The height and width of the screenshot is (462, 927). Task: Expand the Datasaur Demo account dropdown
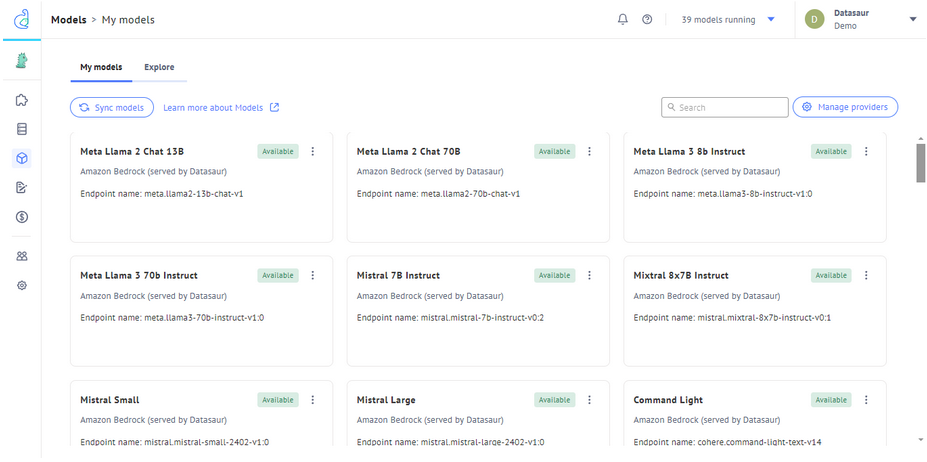(861, 20)
